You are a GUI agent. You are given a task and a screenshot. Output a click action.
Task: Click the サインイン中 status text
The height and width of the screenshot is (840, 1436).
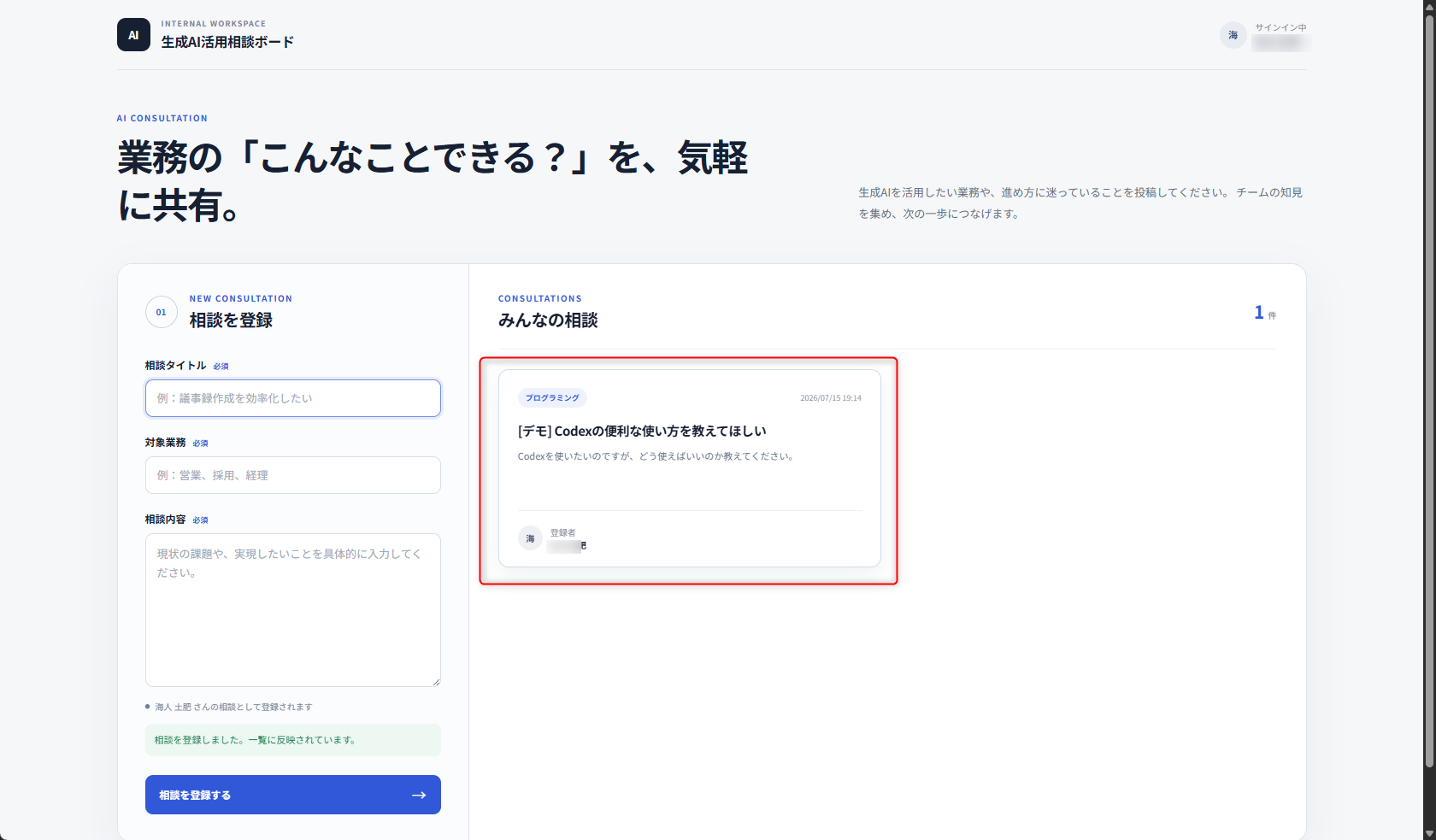(x=1280, y=27)
